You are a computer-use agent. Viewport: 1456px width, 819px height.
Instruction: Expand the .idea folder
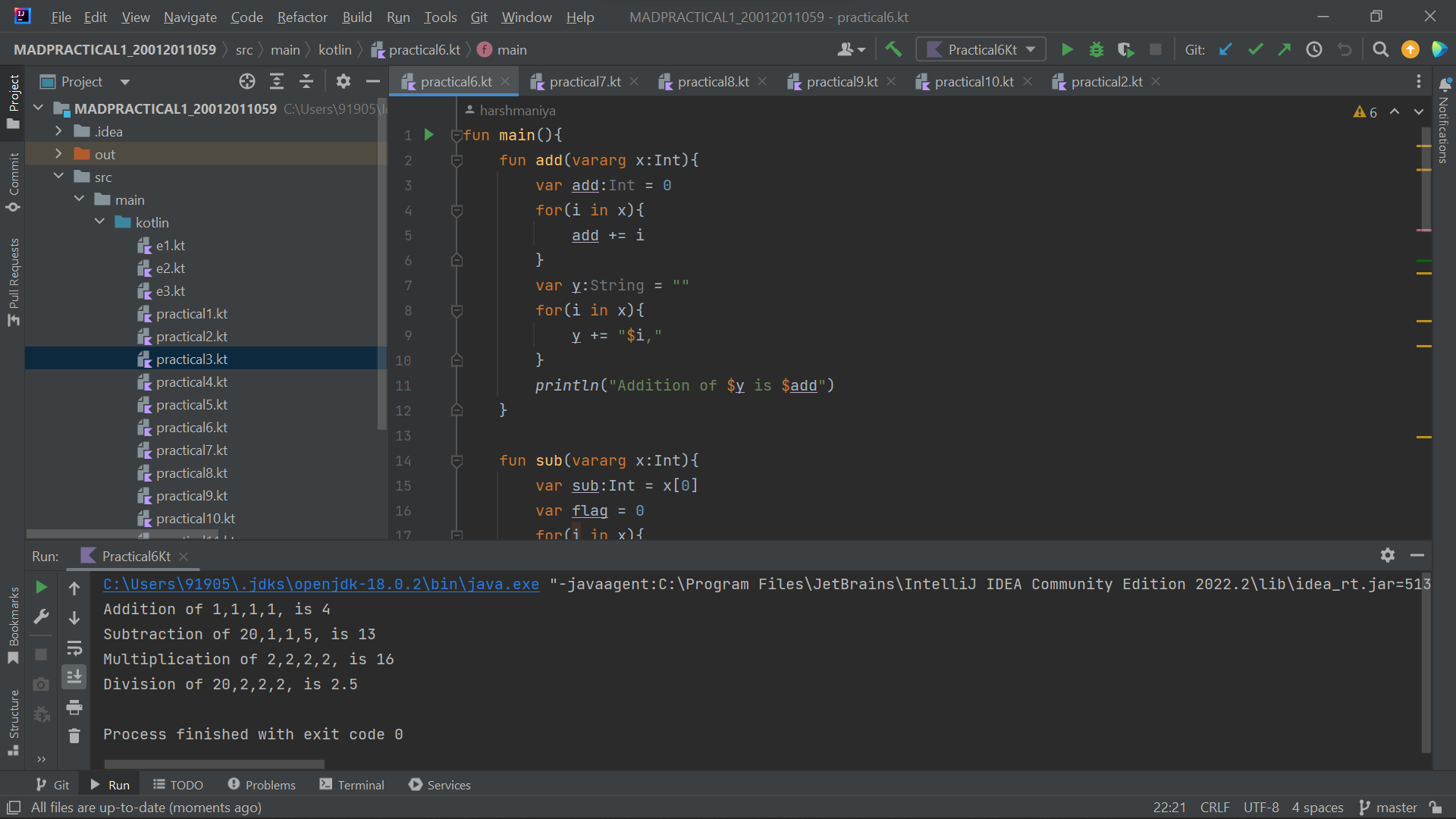tap(58, 131)
